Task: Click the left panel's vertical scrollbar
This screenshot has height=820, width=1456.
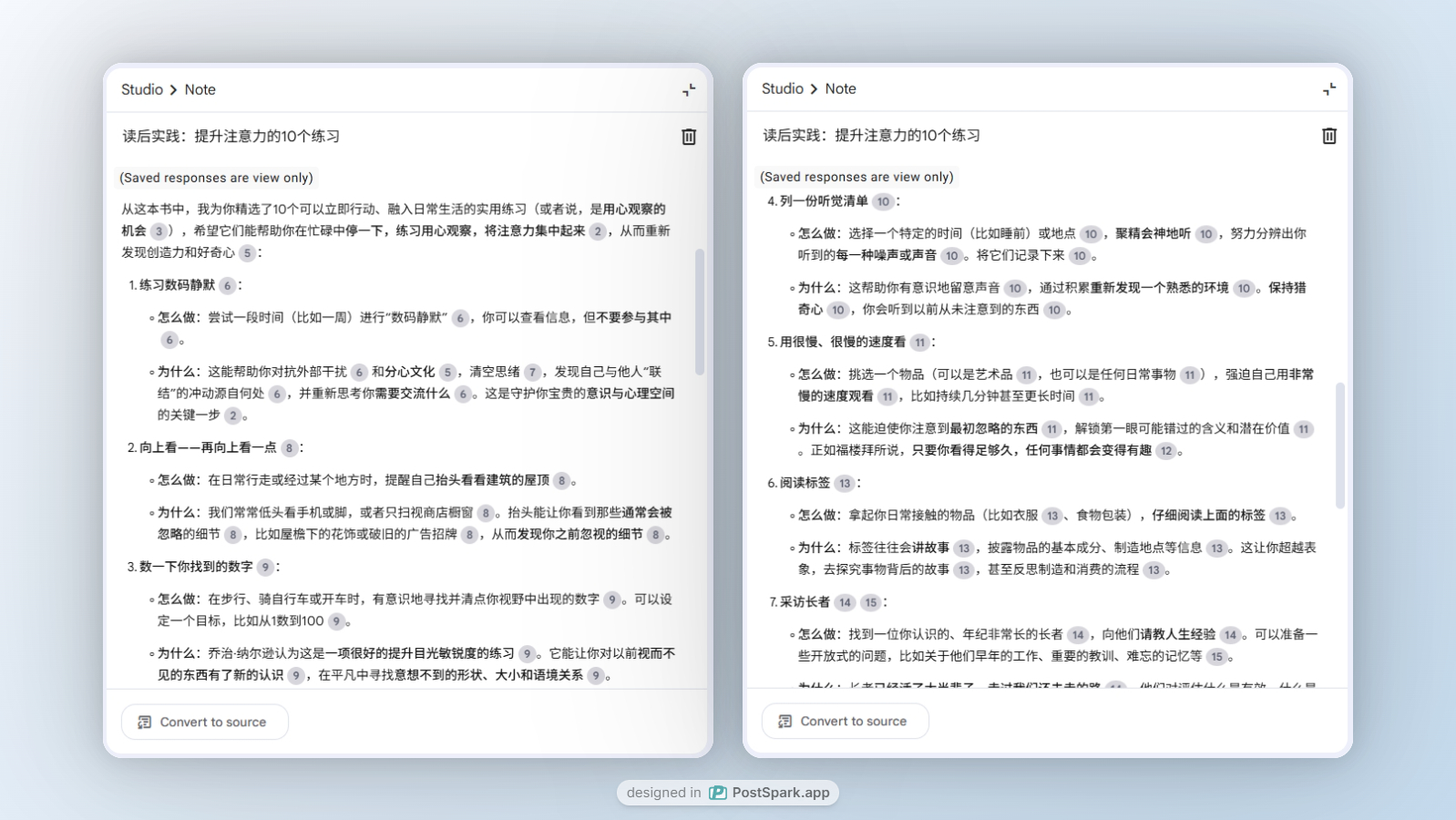Action: [x=700, y=312]
